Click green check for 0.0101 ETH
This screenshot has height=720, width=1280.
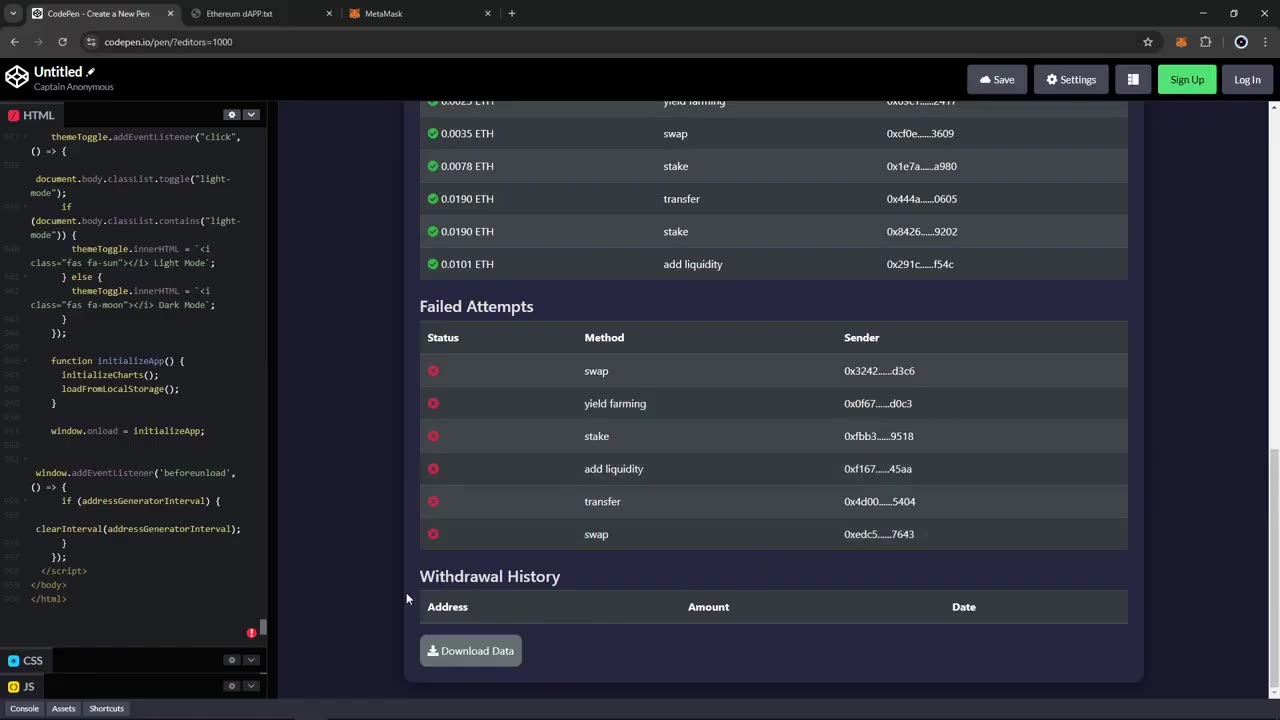pos(433,264)
